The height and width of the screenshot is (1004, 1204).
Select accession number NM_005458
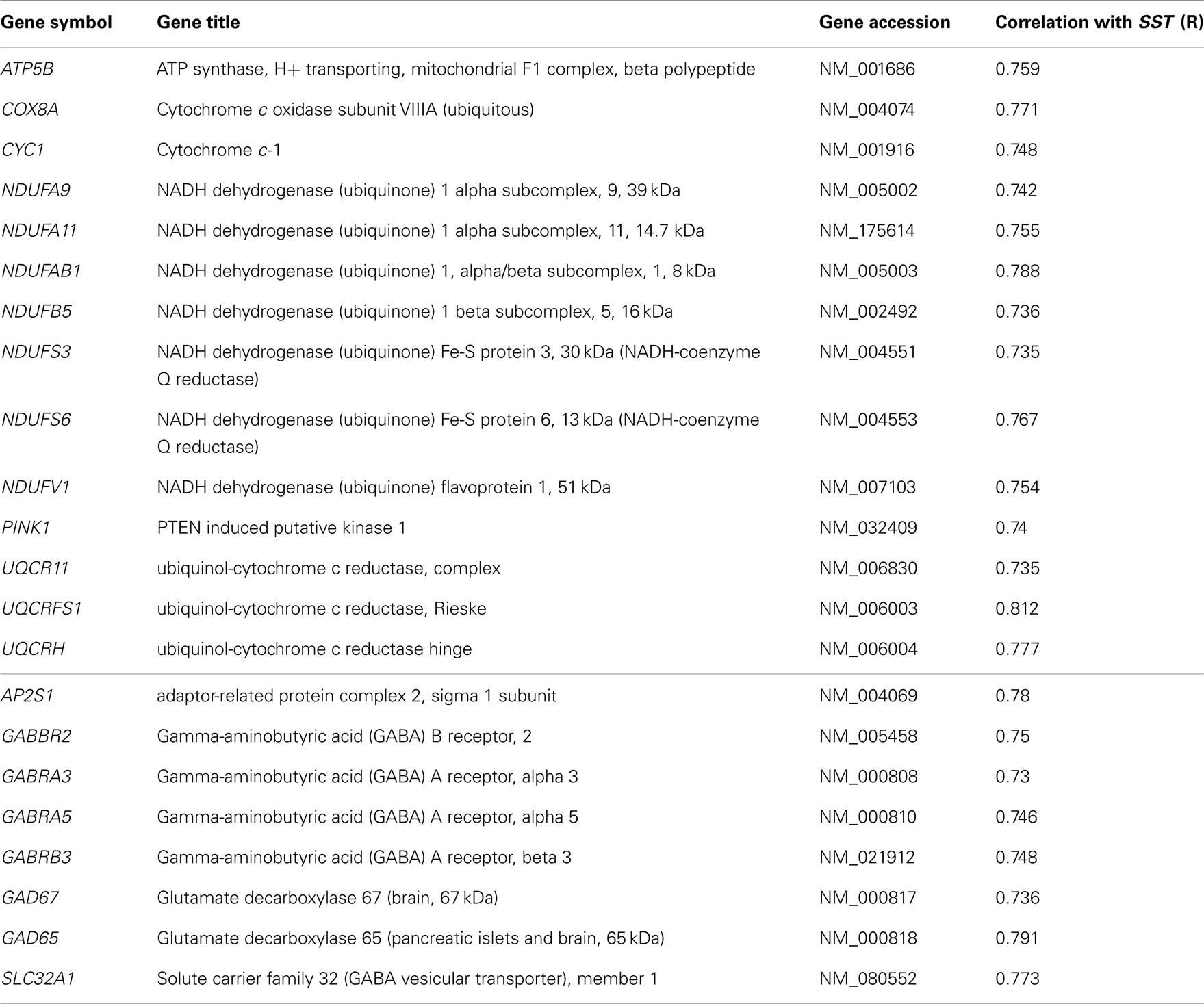click(x=868, y=736)
